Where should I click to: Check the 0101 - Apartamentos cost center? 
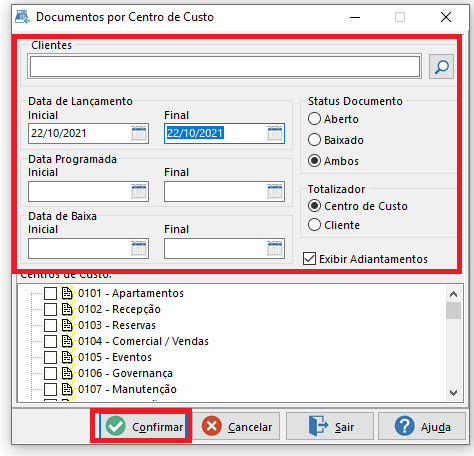[x=50, y=293]
